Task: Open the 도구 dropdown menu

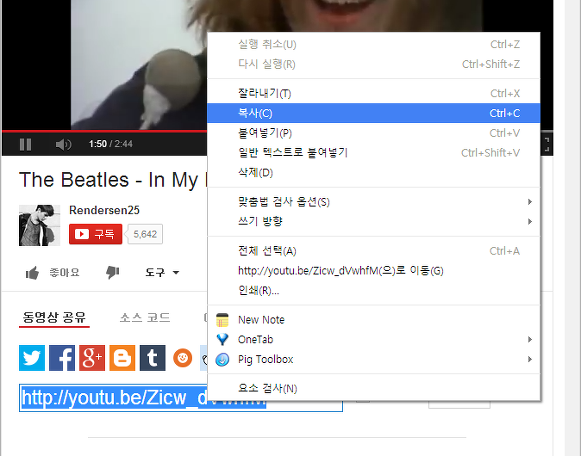Action: 162,273
